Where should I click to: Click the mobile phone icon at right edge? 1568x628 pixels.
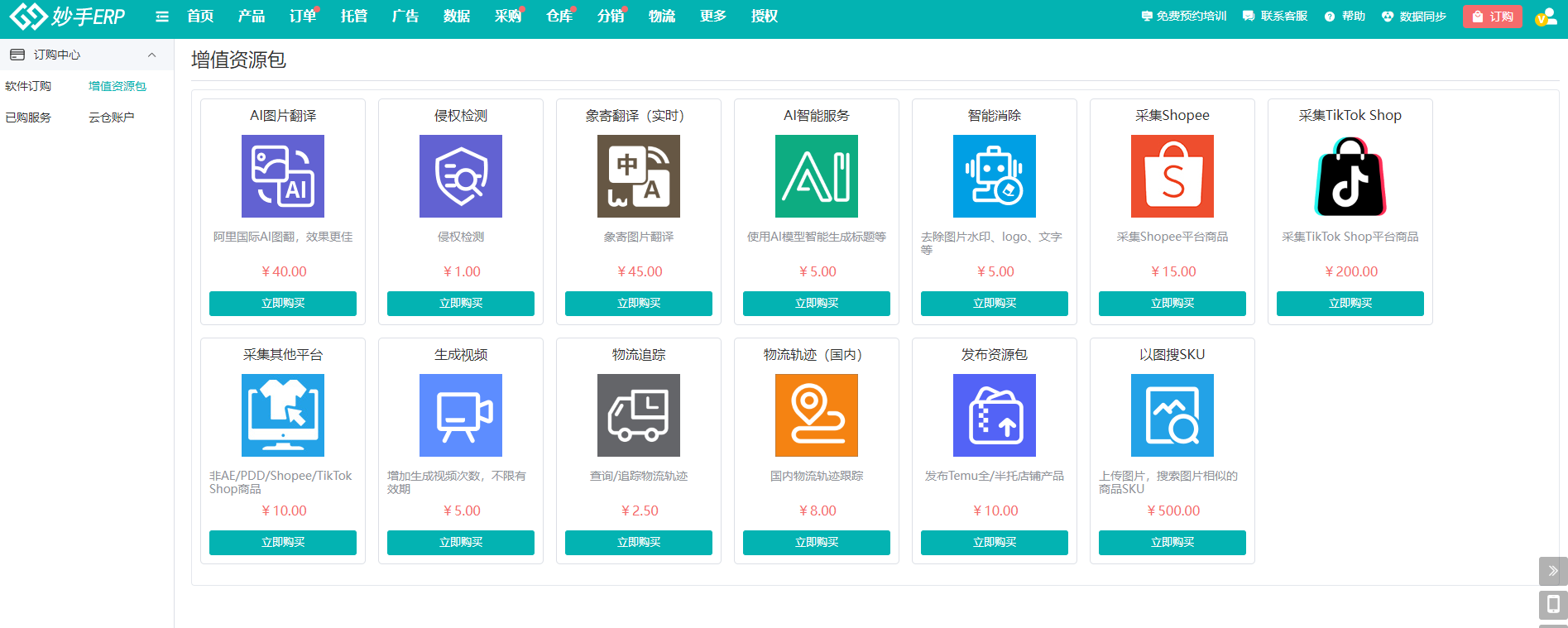(1553, 605)
